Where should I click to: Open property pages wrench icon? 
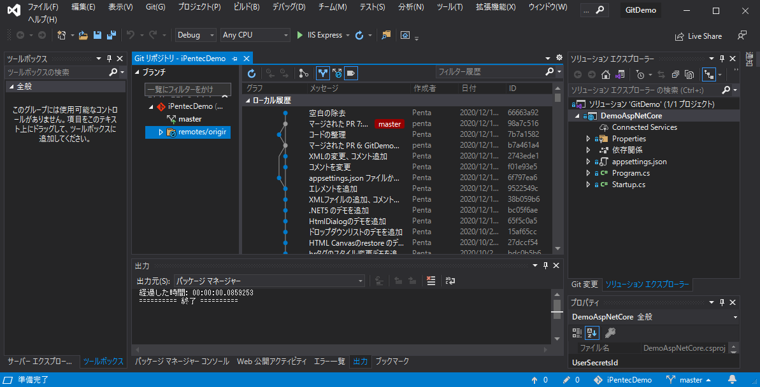(x=610, y=333)
